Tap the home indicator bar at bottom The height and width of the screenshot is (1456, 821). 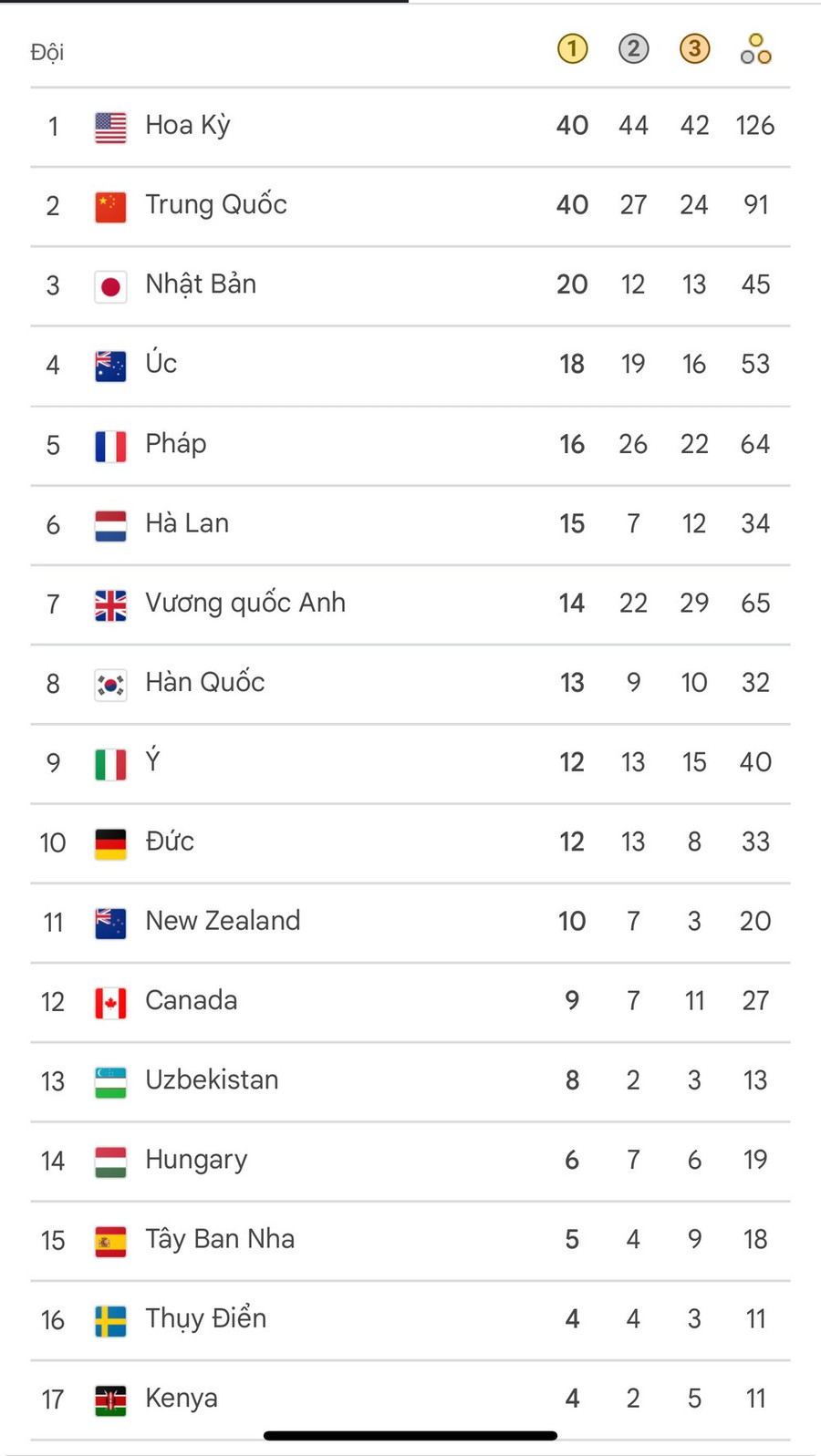[x=410, y=1436]
